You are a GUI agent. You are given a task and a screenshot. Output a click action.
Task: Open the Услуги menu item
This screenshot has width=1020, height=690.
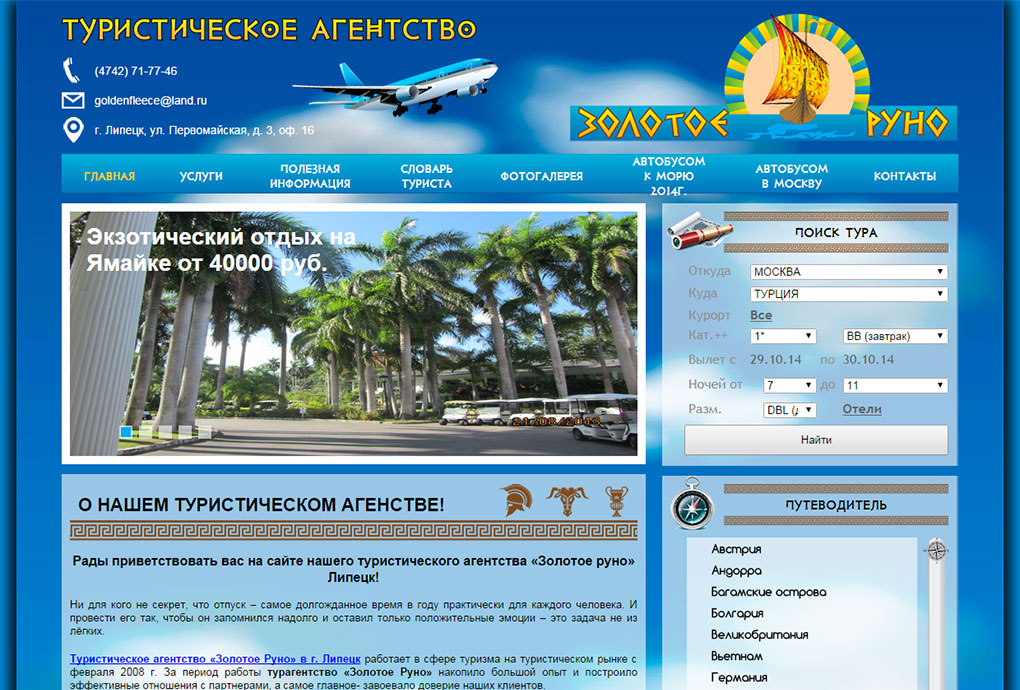201,176
